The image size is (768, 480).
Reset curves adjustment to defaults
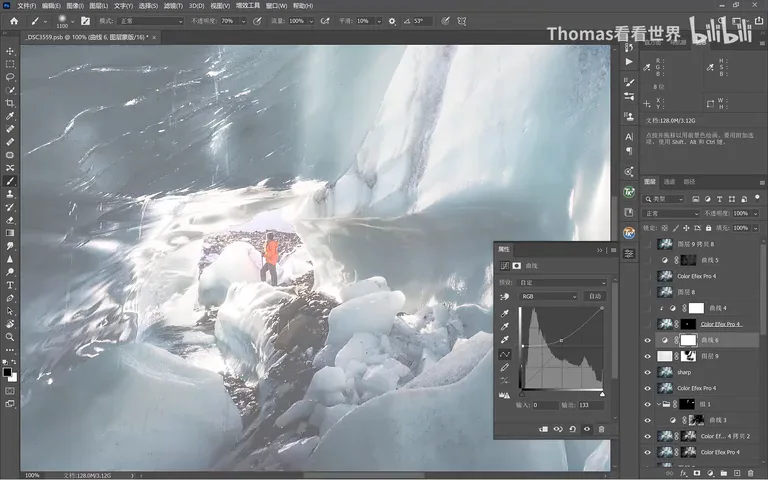[572, 429]
